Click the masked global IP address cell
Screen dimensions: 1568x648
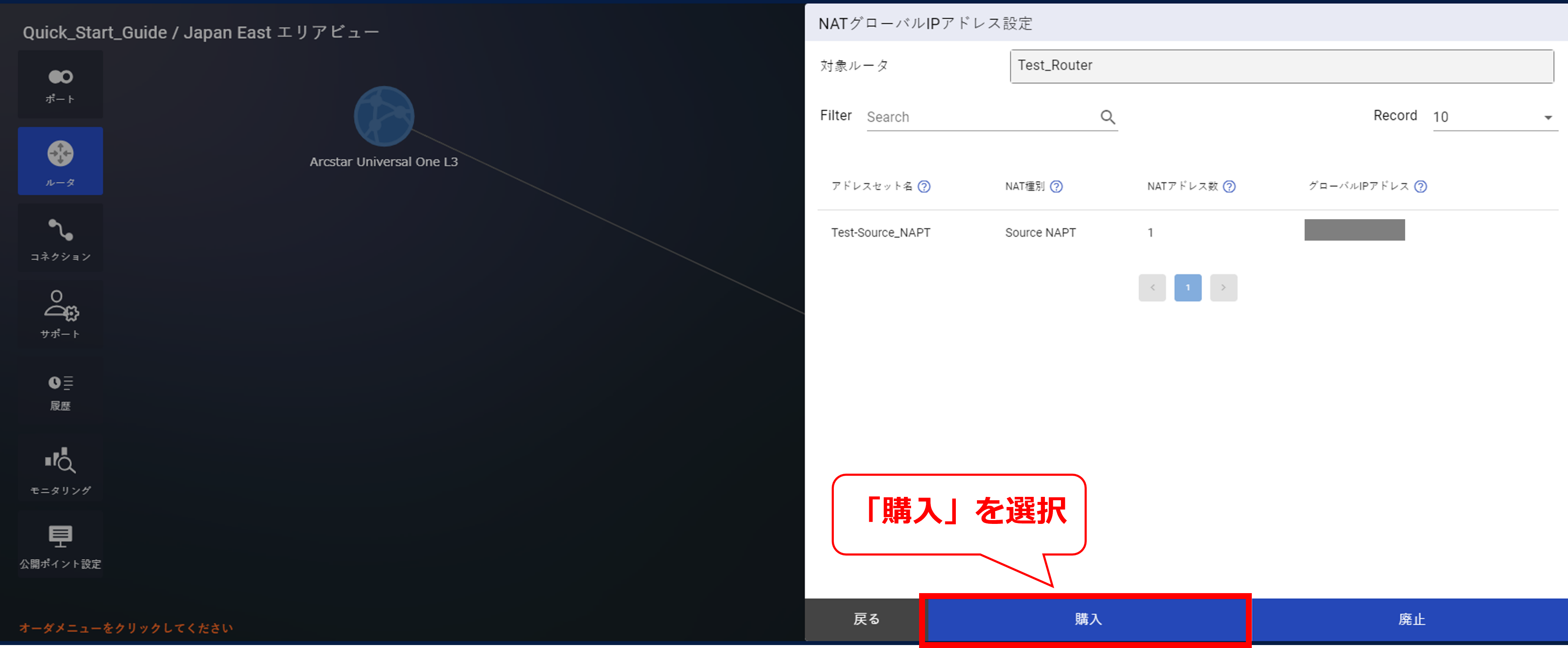(1354, 230)
